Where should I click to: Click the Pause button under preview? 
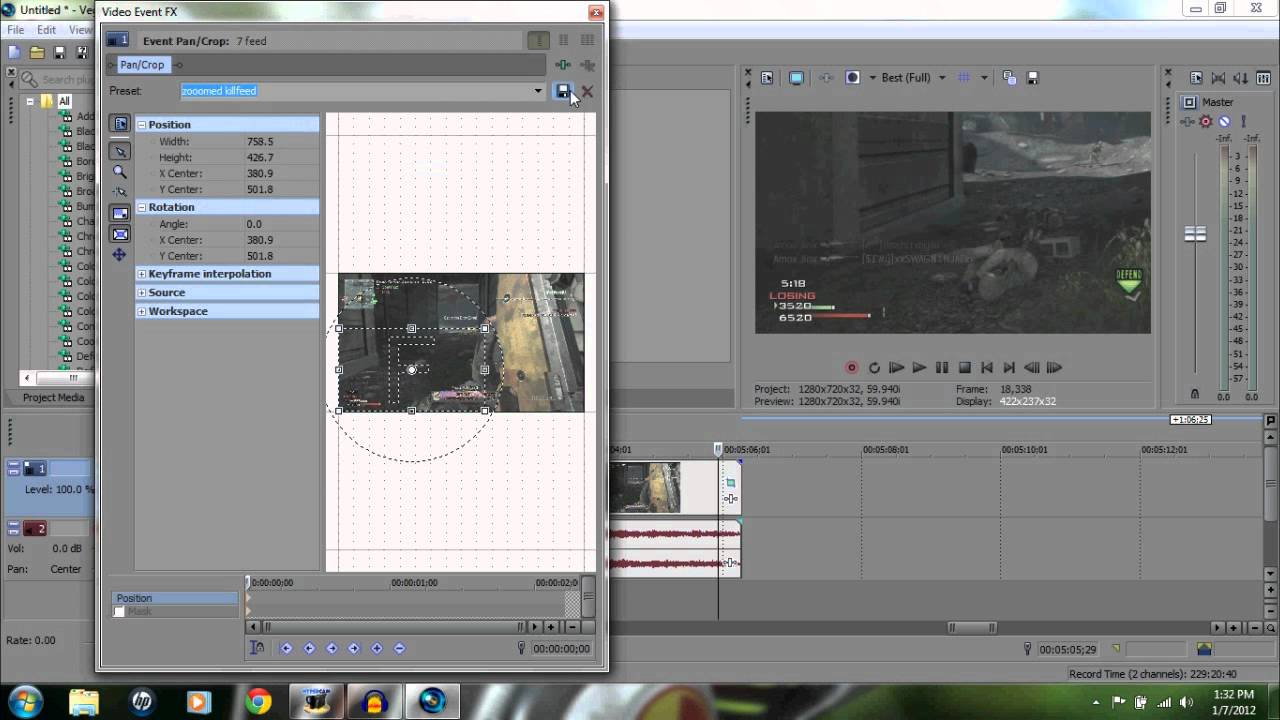pos(942,368)
